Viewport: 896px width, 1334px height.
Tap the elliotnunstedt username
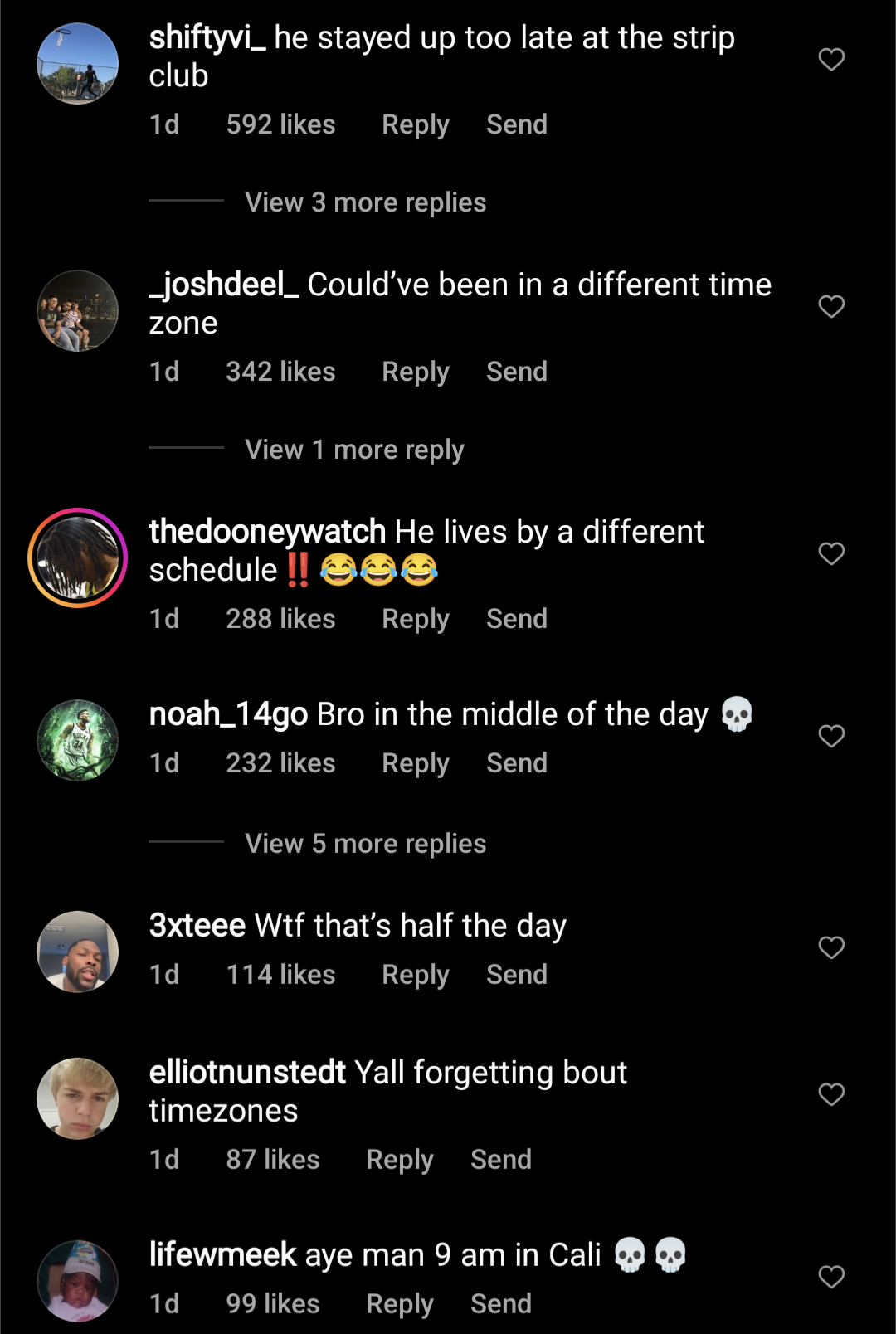point(246,1073)
